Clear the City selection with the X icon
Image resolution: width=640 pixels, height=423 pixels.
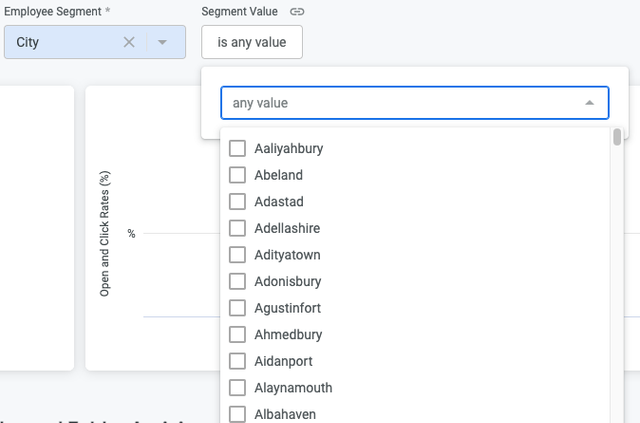(x=129, y=42)
